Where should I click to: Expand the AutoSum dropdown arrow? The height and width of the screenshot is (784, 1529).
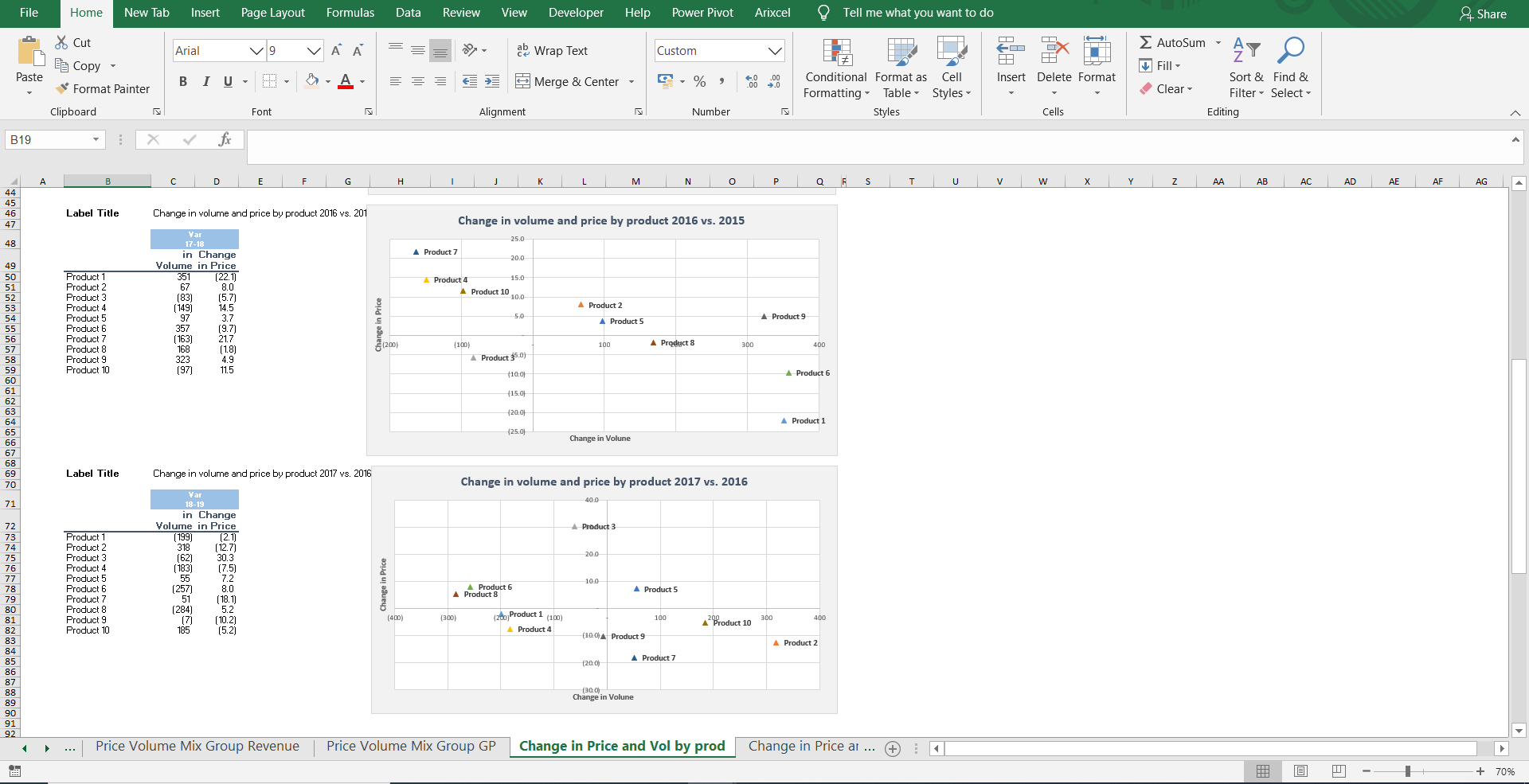coord(1218,42)
